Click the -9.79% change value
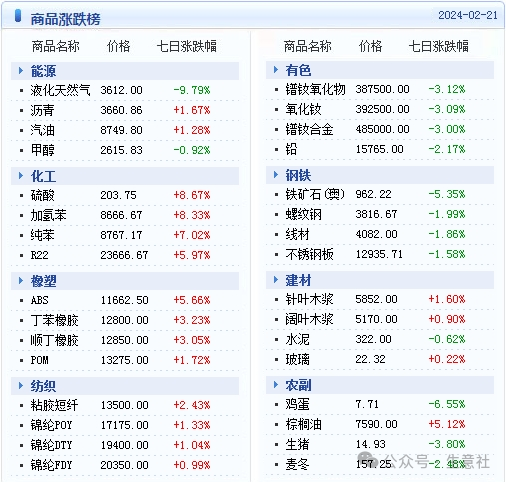 tap(192, 90)
